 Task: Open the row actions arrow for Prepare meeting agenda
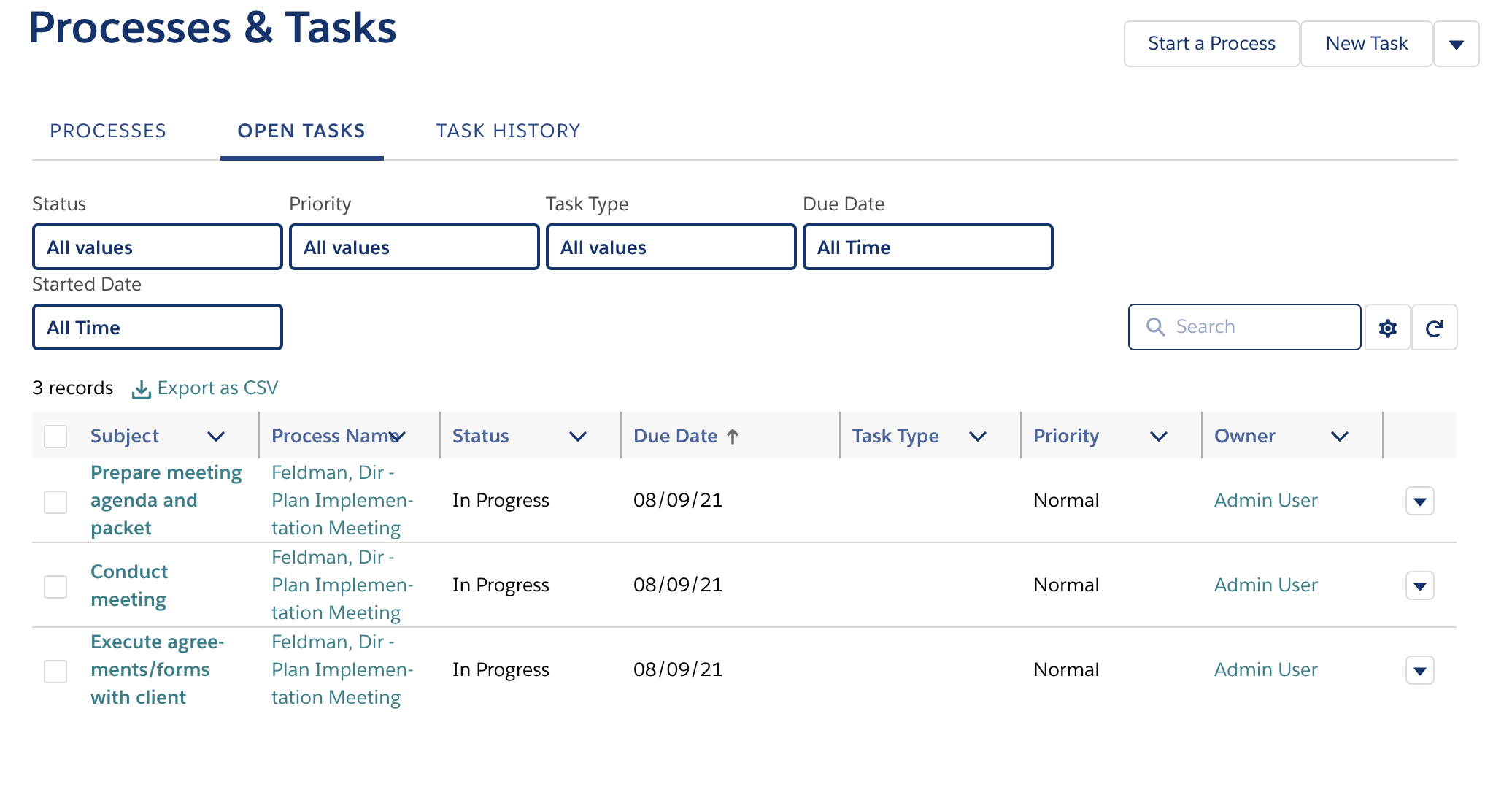pyautogui.click(x=1419, y=501)
